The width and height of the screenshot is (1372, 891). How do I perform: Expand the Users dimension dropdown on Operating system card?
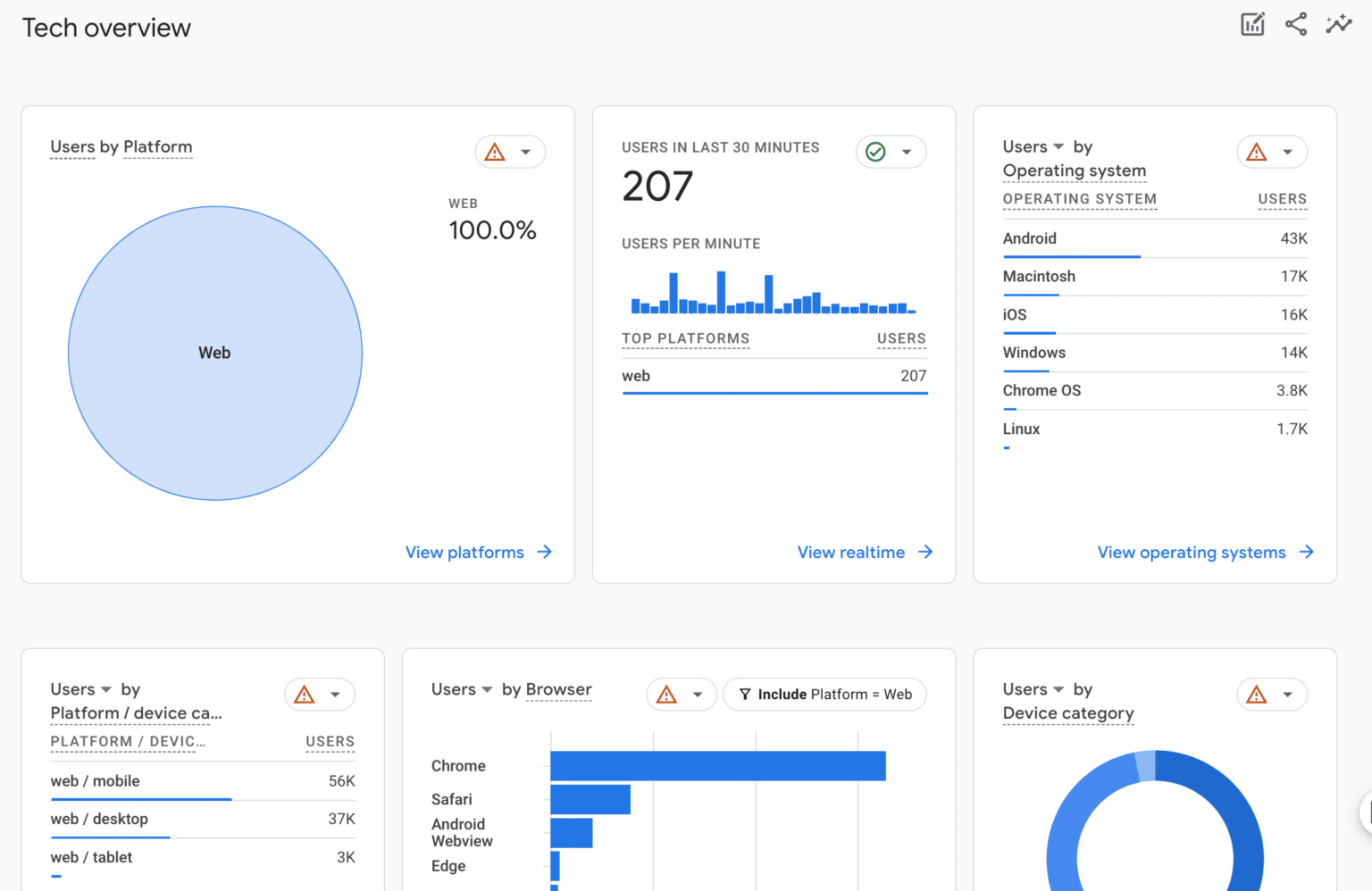pyautogui.click(x=1058, y=146)
